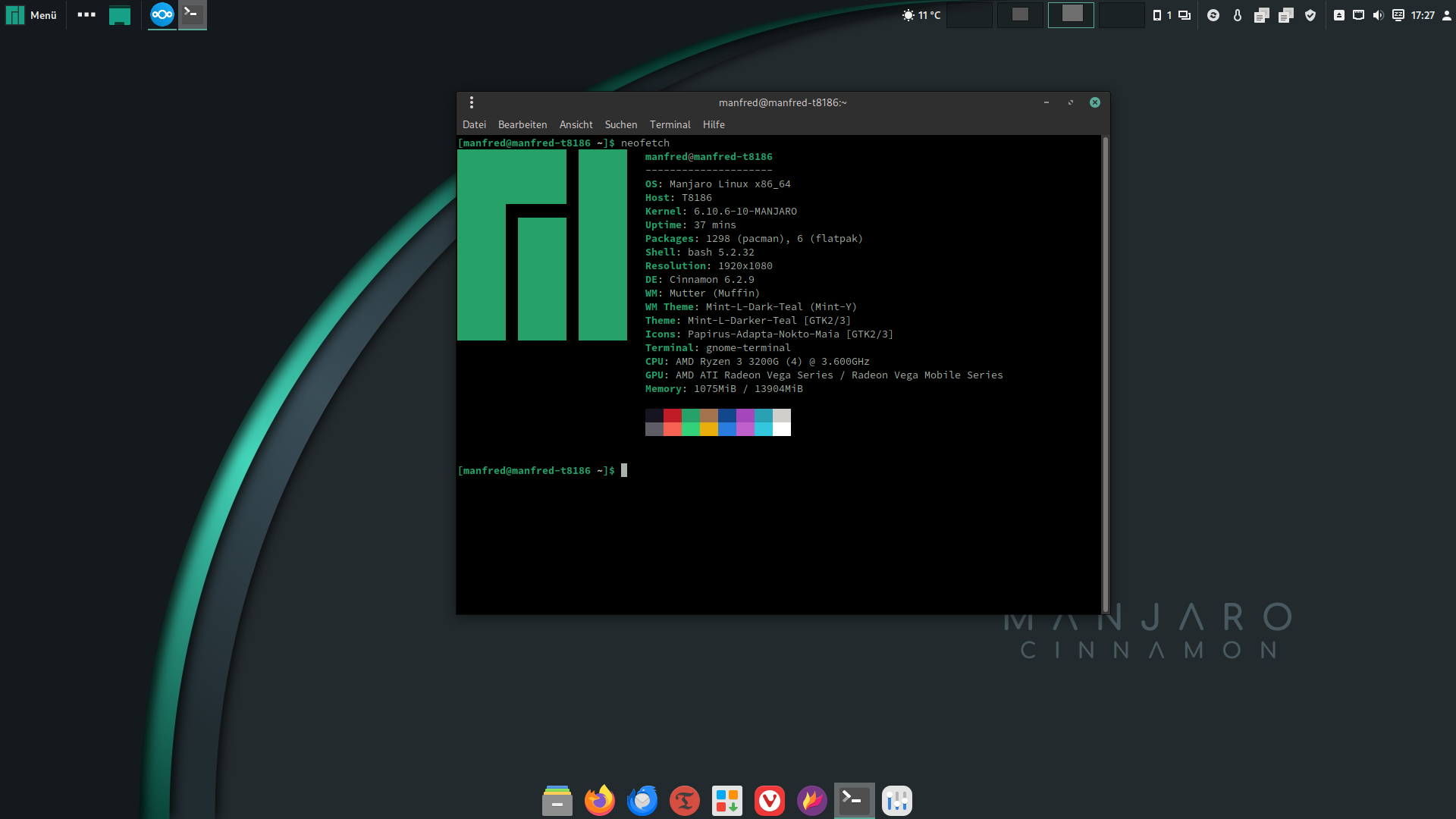Image resolution: width=1456 pixels, height=819 pixels.
Task: Switch to the fourth workspace in switcher
Action: click(x=1122, y=14)
